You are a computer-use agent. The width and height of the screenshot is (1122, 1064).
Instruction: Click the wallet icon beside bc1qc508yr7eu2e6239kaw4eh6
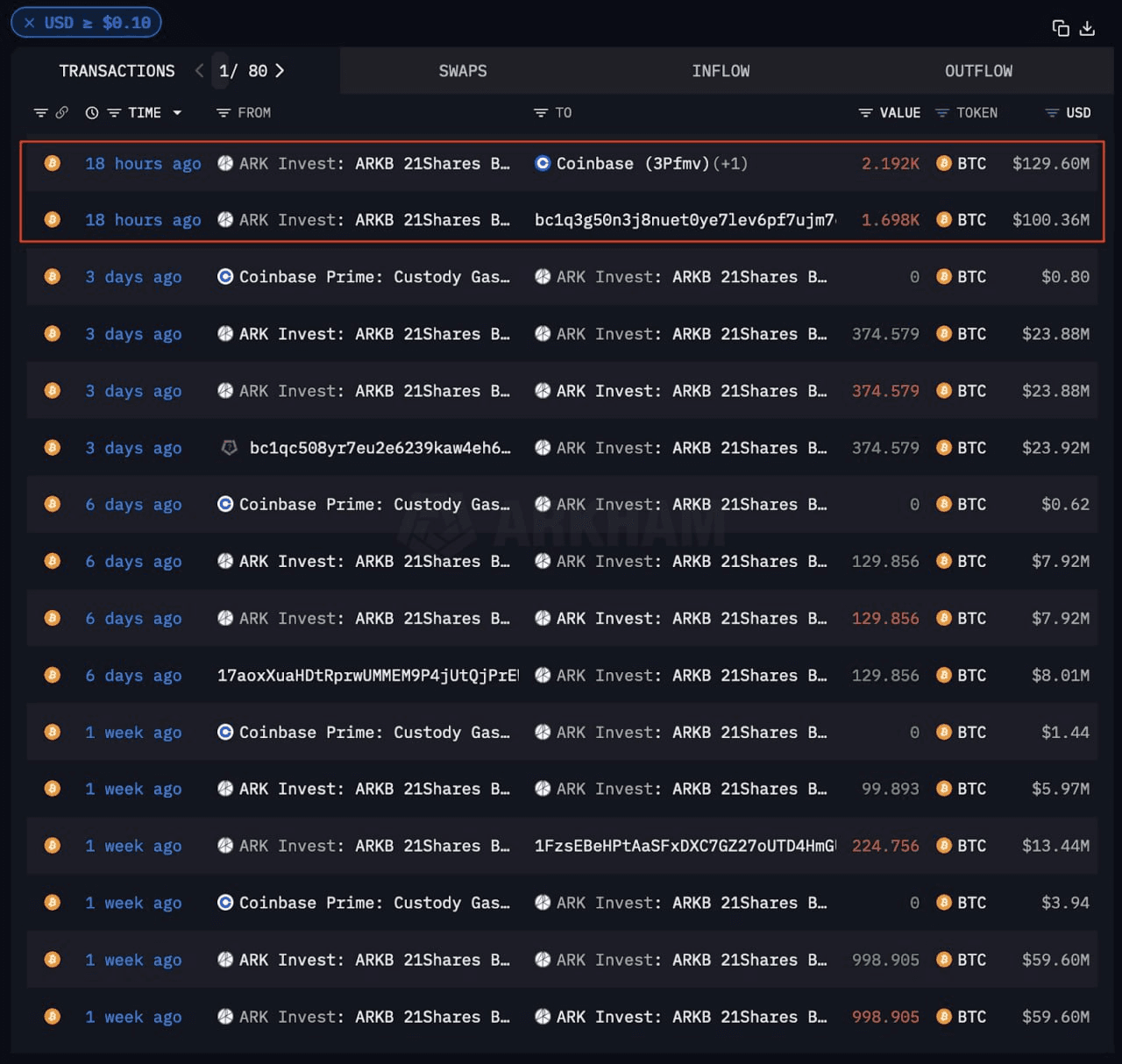point(230,447)
